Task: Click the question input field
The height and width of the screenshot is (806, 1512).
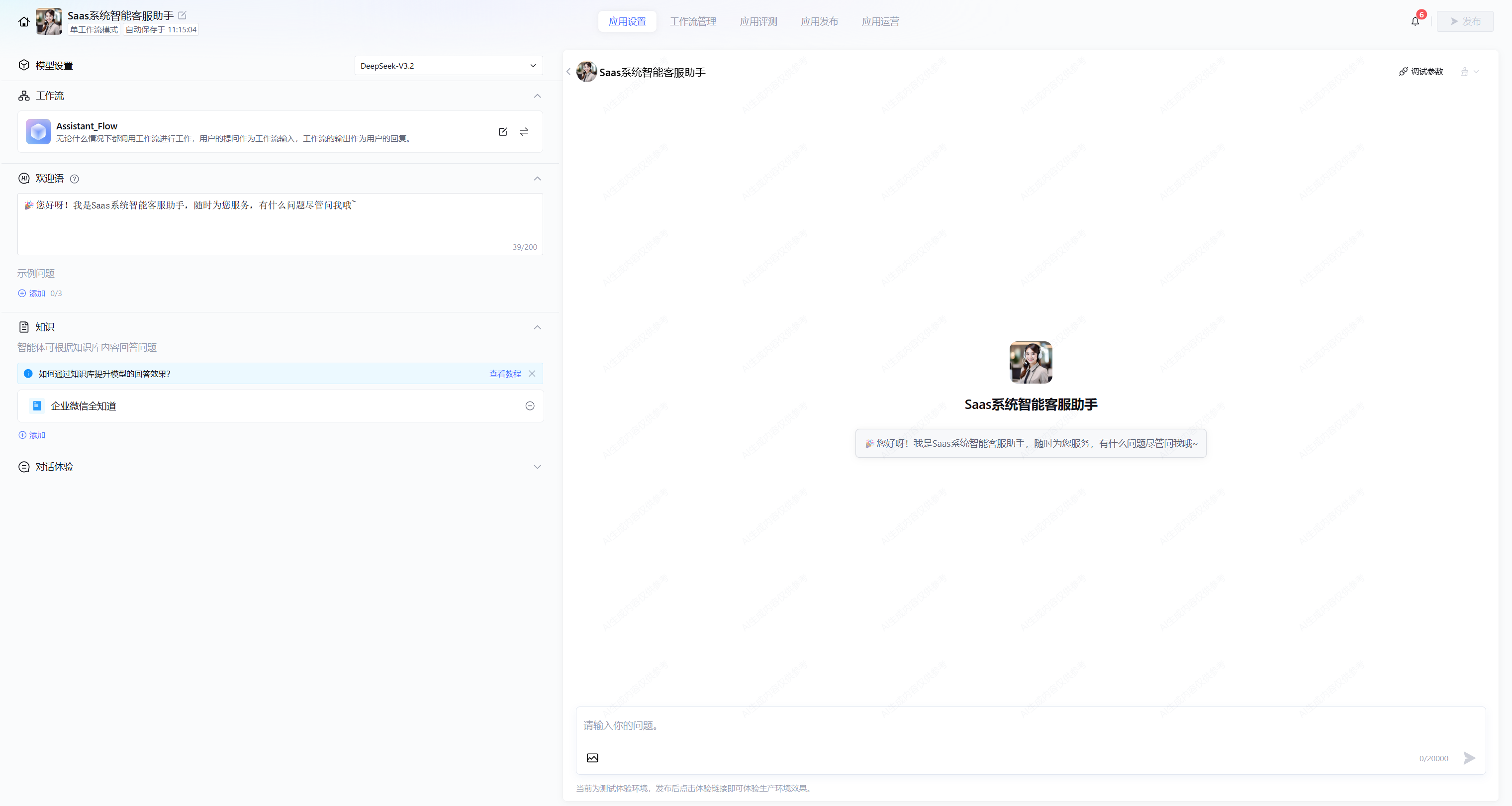Action: tap(998, 725)
